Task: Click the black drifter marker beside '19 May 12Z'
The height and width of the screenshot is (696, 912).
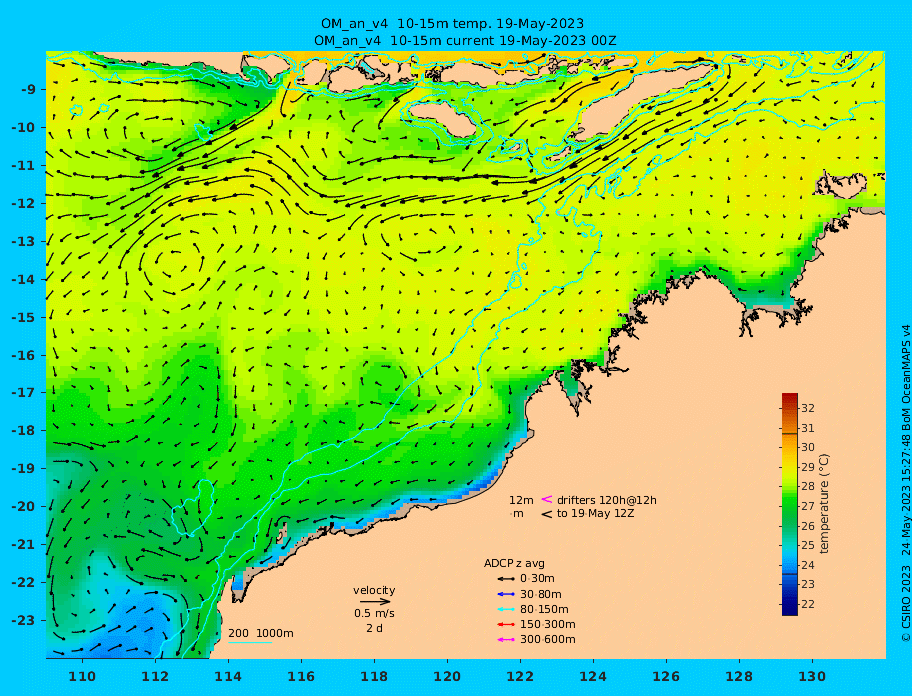Action: (x=547, y=514)
